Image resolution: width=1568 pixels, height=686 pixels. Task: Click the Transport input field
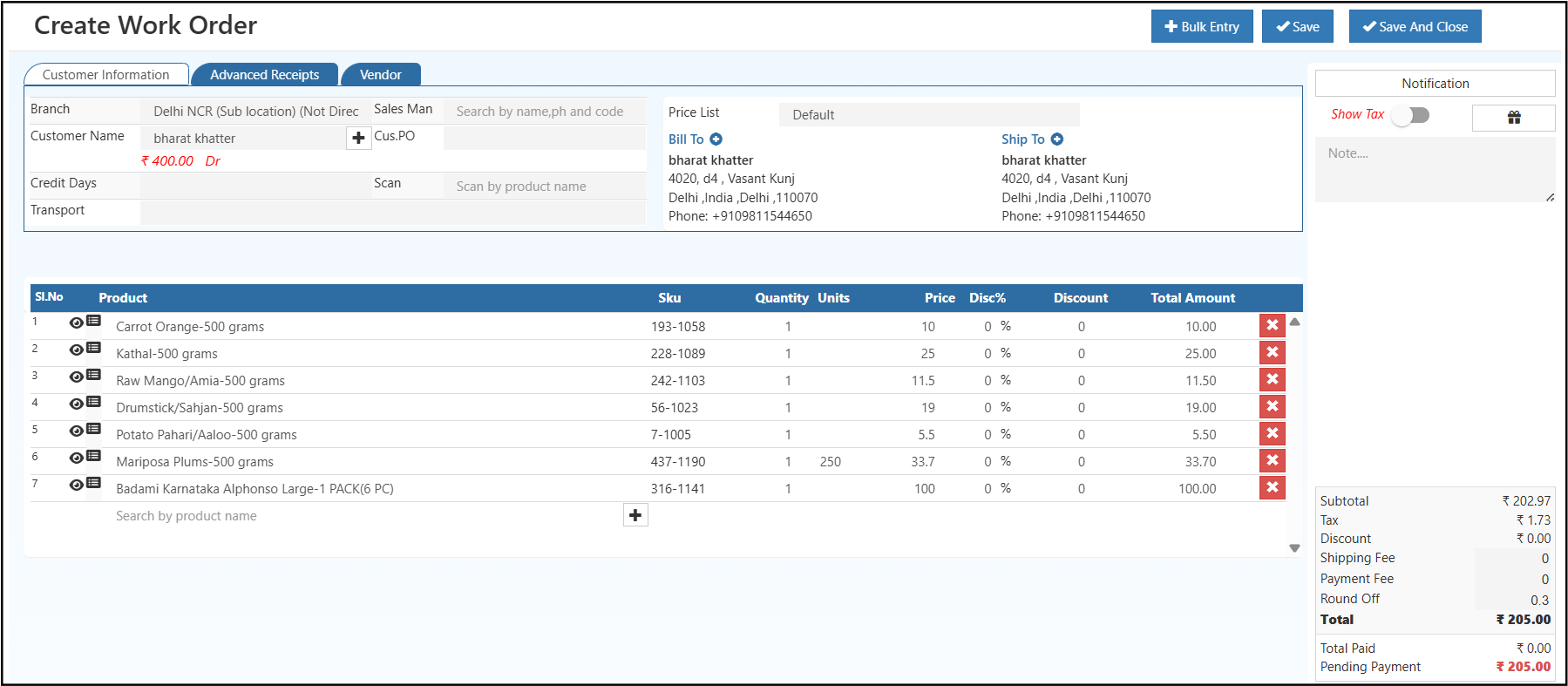pyautogui.click(x=393, y=212)
